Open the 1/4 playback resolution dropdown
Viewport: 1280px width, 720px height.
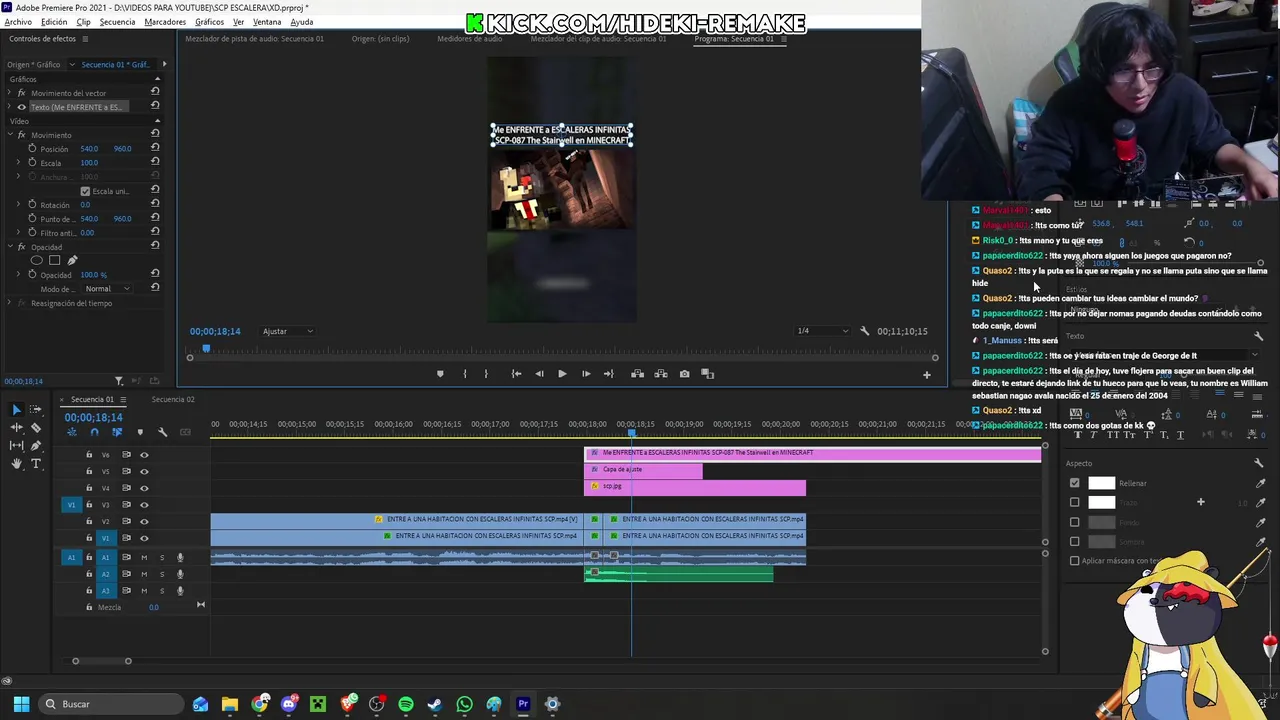point(823,331)
